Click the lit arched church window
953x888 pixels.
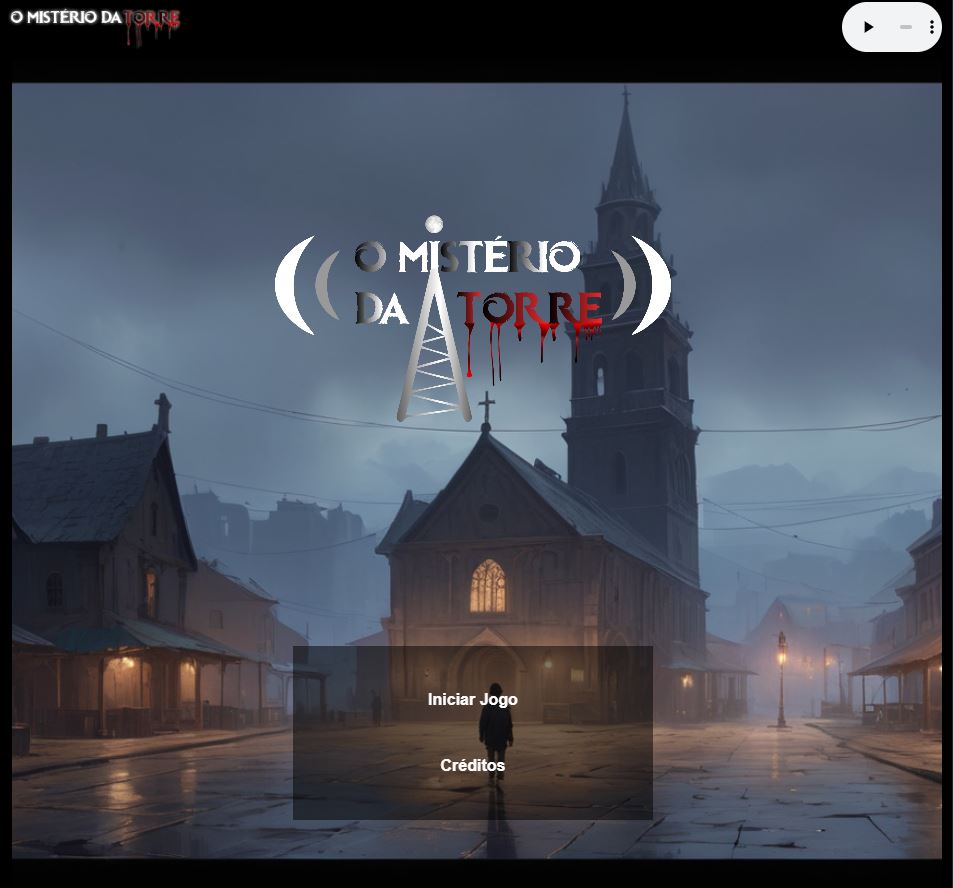point(488,586)
